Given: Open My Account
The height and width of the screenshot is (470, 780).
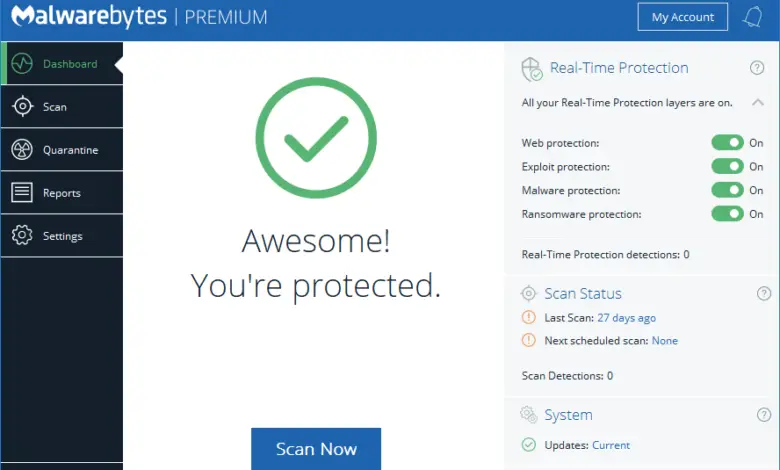Looking at the screenshot, I should (x=683, y=17).
